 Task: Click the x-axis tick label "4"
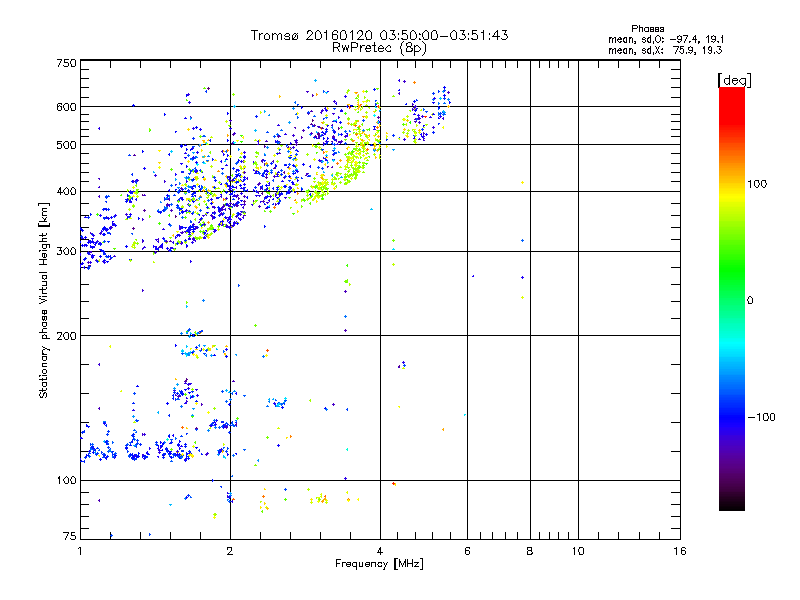click(380, 551)
